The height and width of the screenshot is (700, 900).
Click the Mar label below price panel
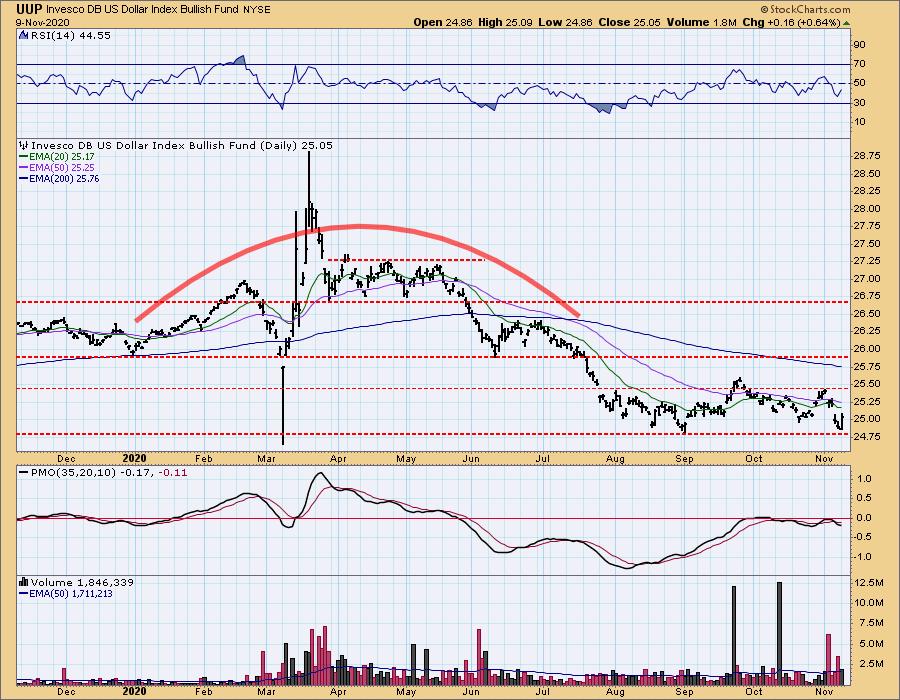click(266, 458)
